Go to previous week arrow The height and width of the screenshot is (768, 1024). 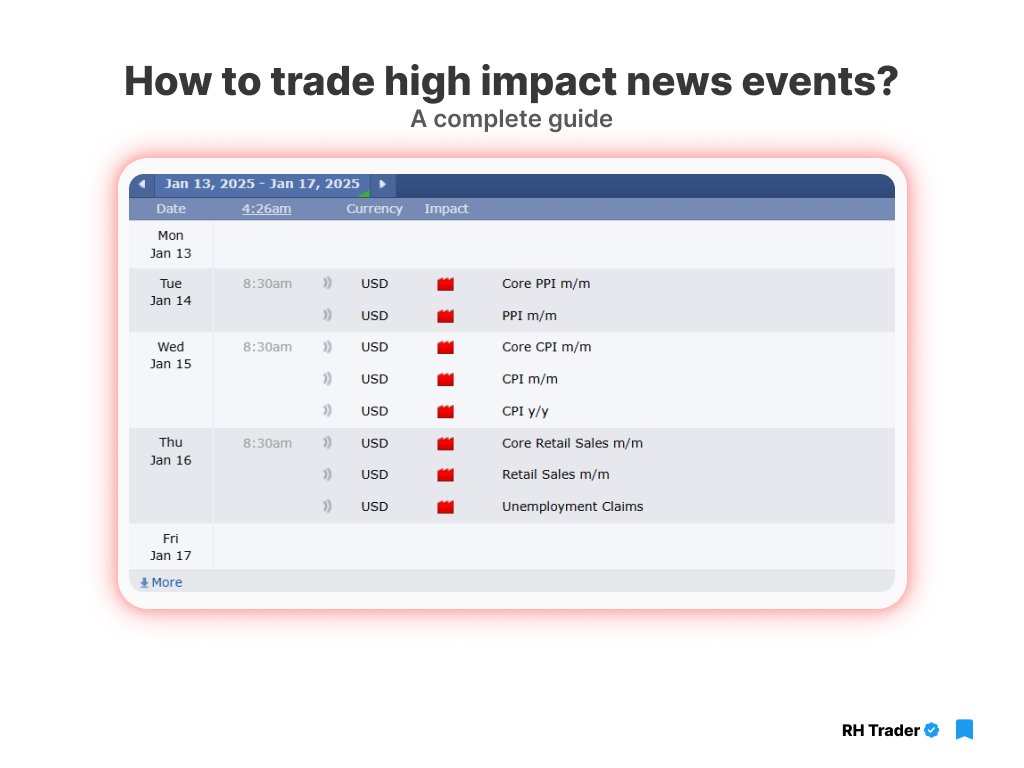[142, 184]
